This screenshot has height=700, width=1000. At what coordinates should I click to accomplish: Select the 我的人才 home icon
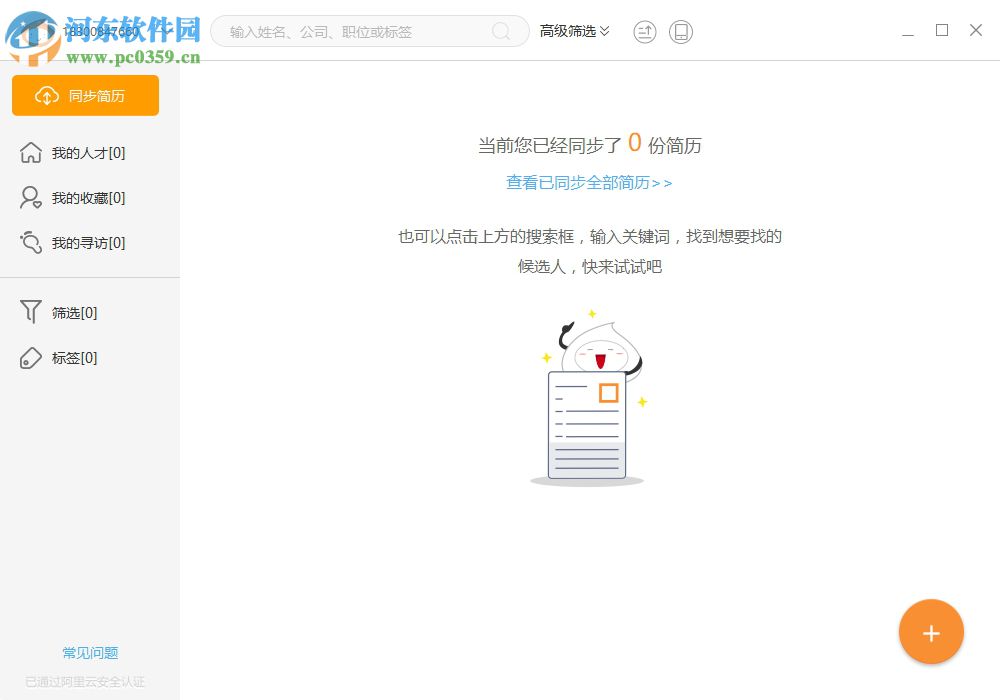tap(29, 152)
